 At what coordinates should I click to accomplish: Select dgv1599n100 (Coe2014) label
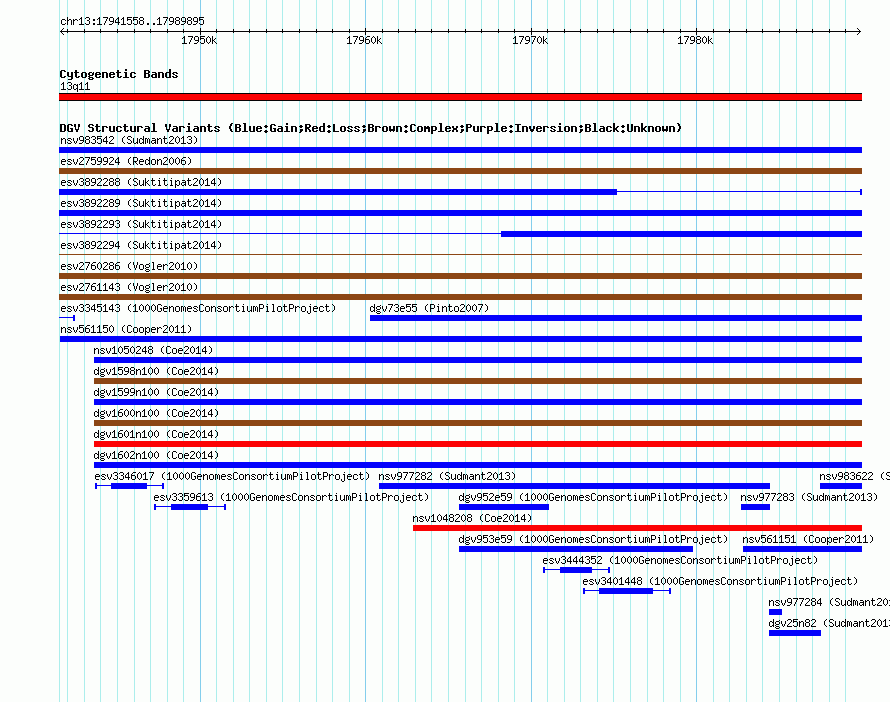156,392
